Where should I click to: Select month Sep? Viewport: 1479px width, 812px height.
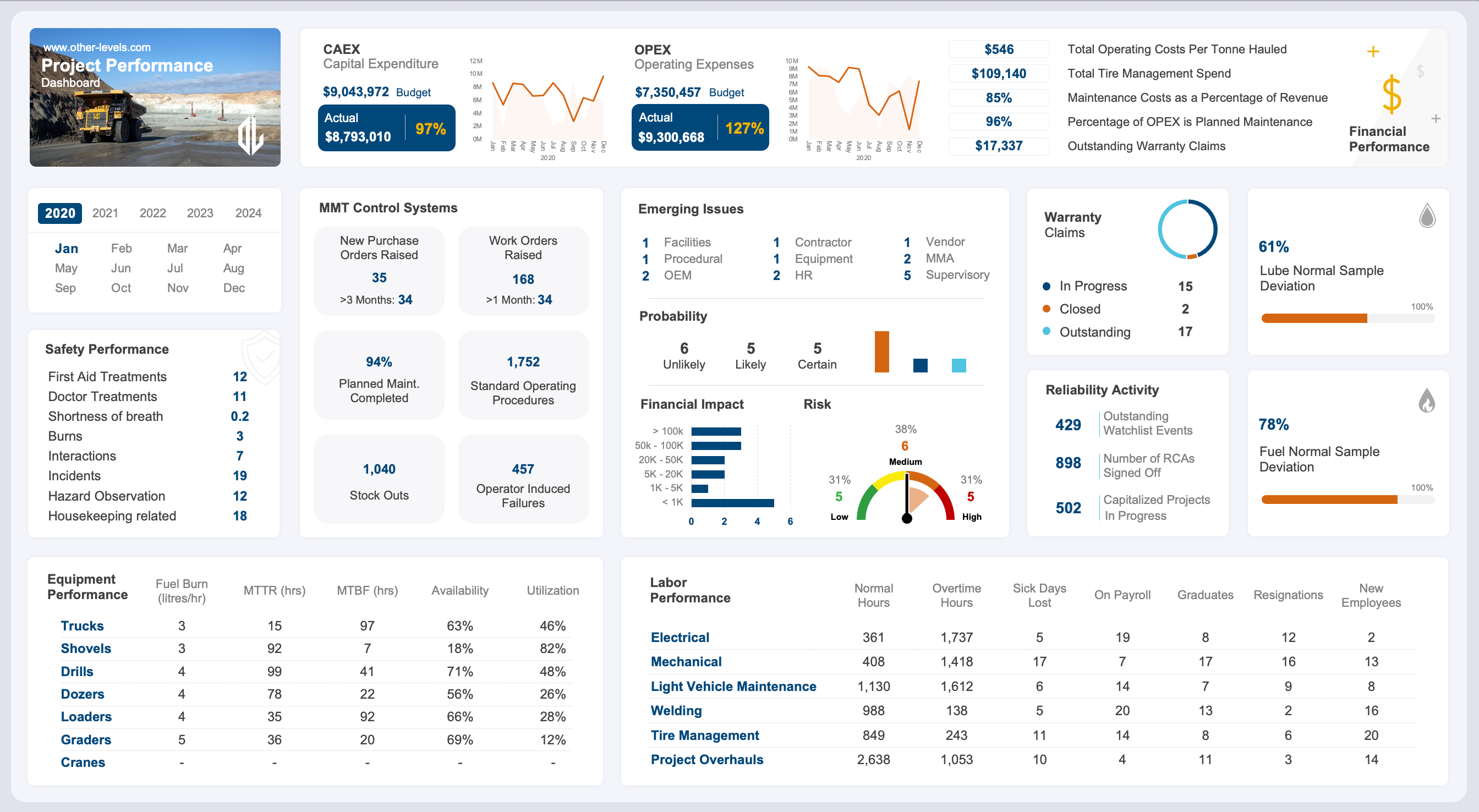click(x=65, y=288)
